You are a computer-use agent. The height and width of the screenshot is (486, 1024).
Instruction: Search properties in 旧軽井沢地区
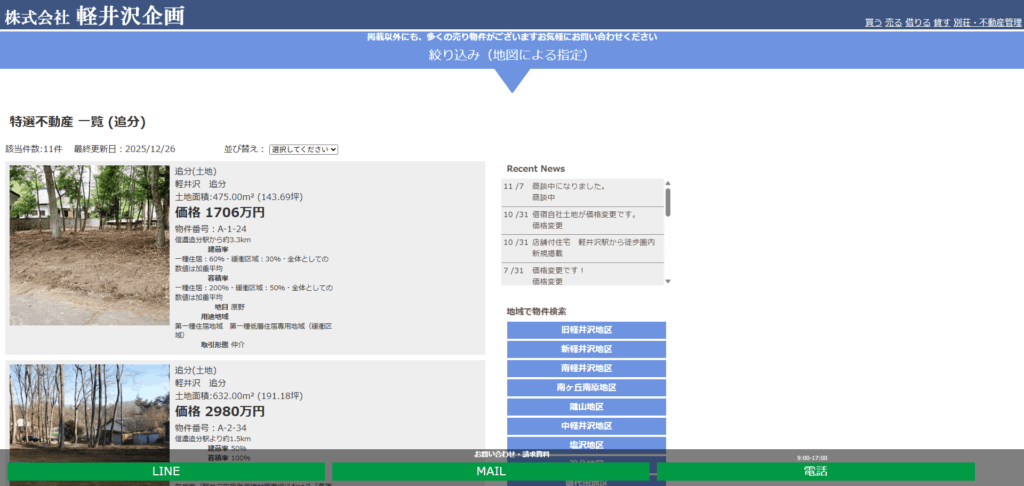[x=586, y=330]
